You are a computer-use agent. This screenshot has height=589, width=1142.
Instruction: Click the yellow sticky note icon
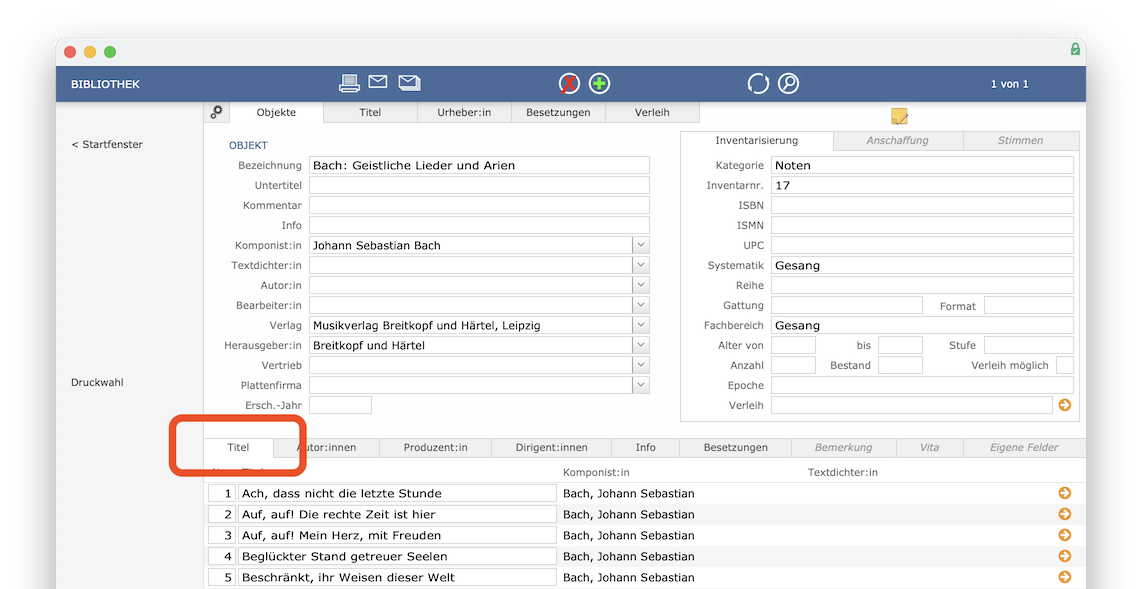click(899, 116)
